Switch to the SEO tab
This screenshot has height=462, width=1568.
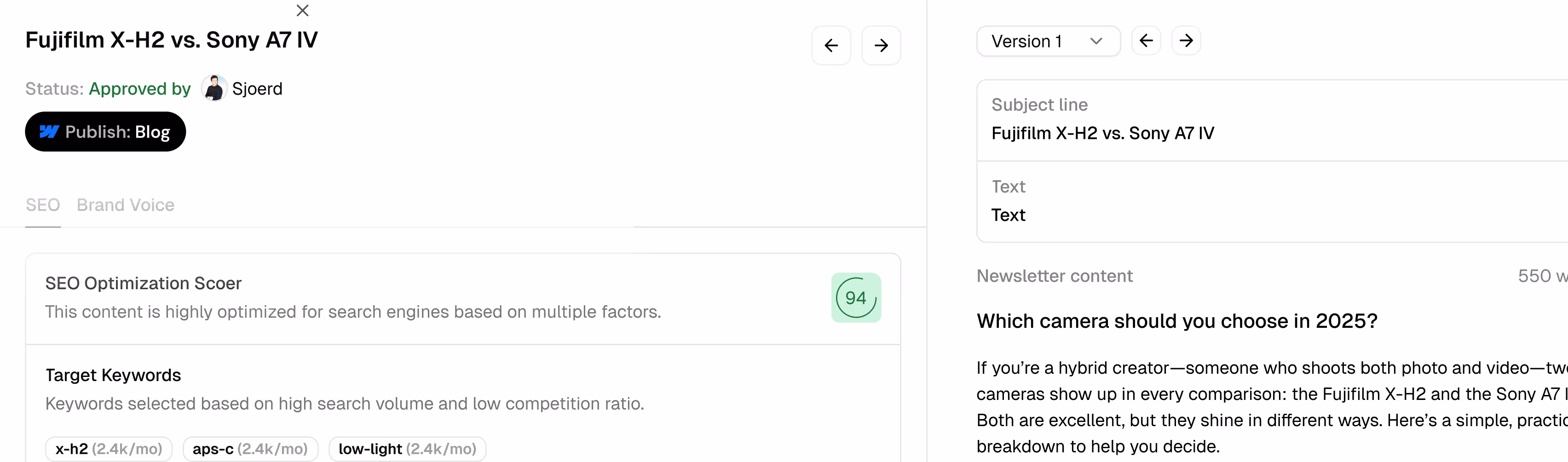[43, 205]
